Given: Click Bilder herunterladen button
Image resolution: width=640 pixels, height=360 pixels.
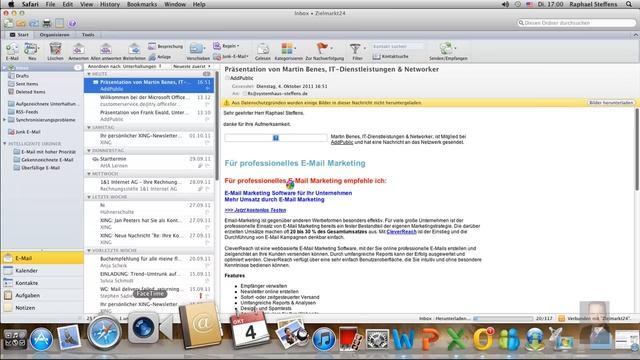Looking at the screenshot, I should coord(611,102).
